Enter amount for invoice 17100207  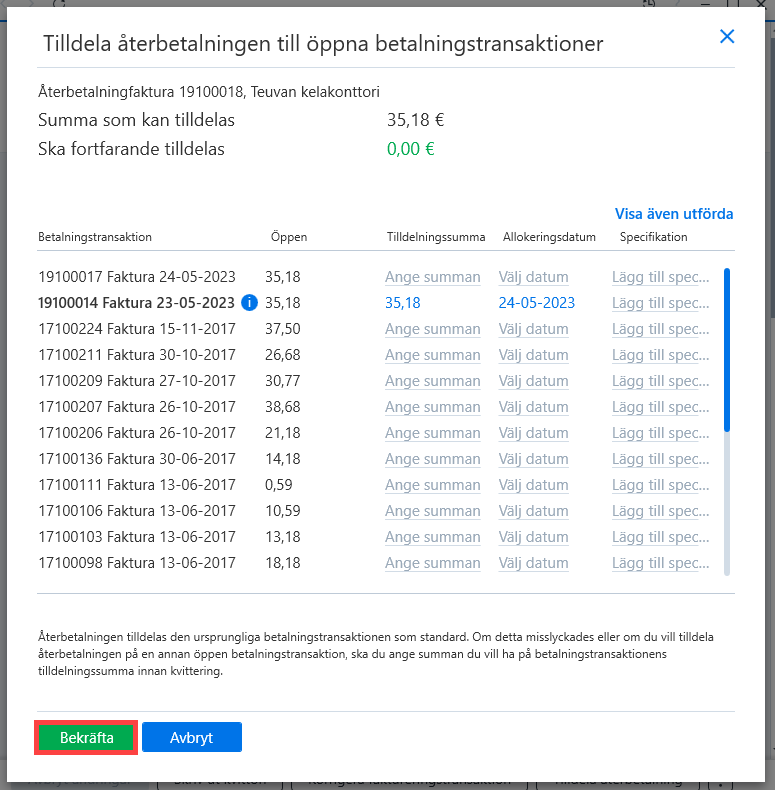432,407
